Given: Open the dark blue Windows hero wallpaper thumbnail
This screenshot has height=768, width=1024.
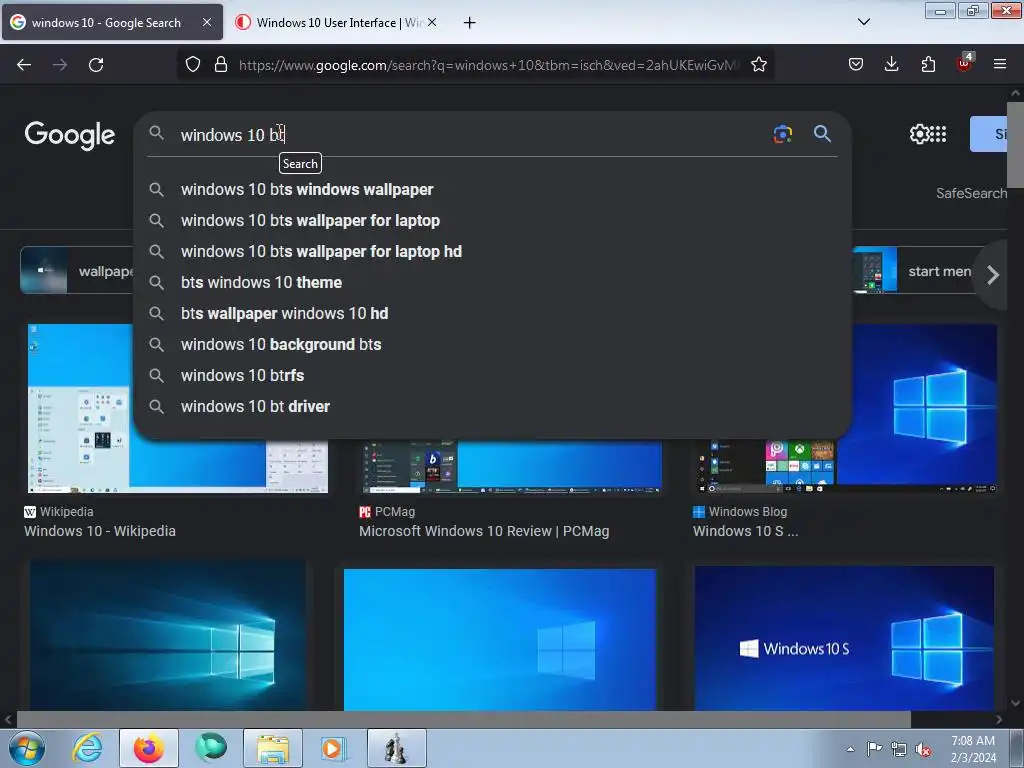Looking at the screenshot, I should click(x=168, y=635).
